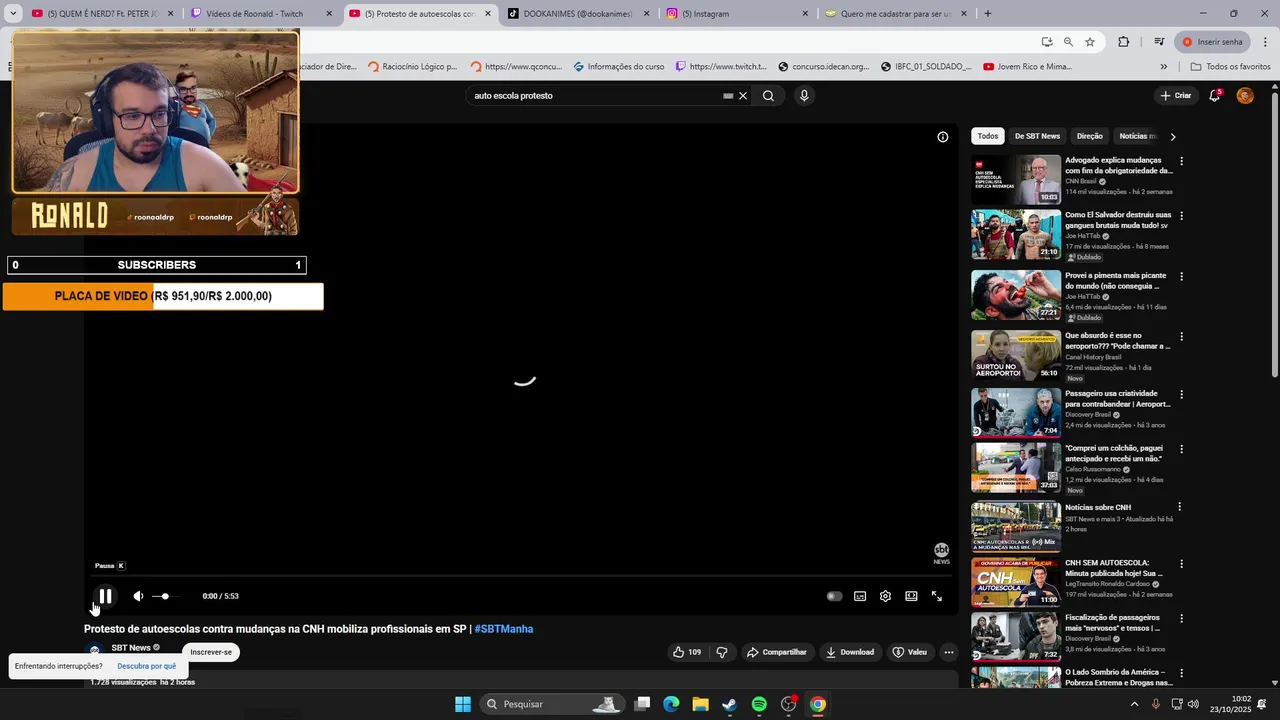The height and width of the screenshot is (720, 1280).
Task: Open the Windows Start menu
Action: [463, 704]
